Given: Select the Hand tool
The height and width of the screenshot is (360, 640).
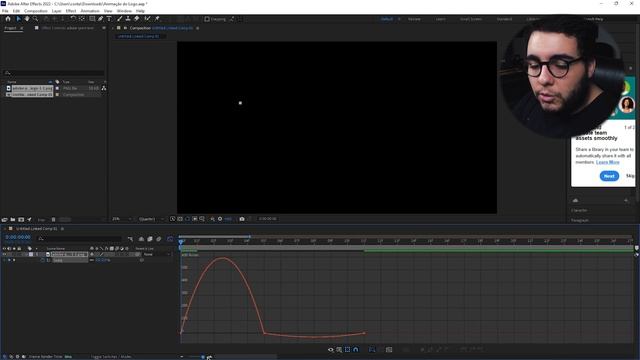Looking at the screenshot, I should (x=27, y=19).
